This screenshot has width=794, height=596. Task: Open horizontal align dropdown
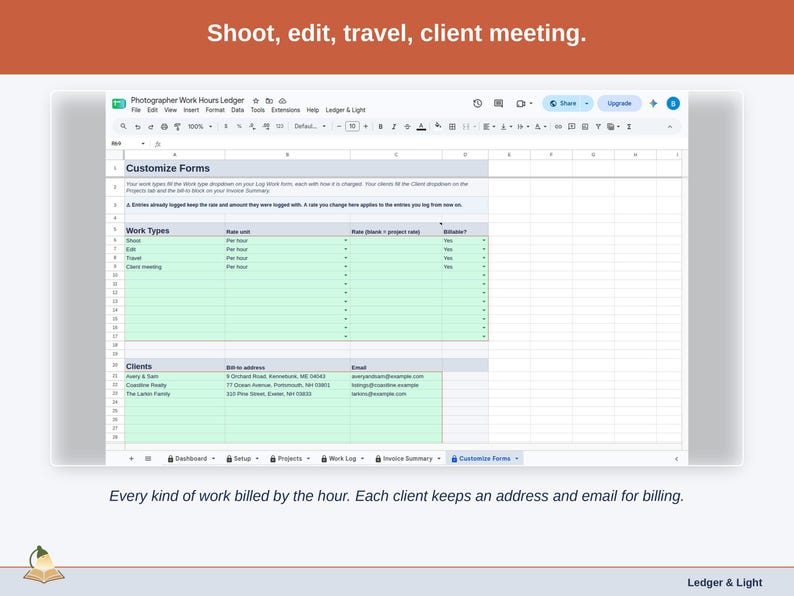[488, 127]
